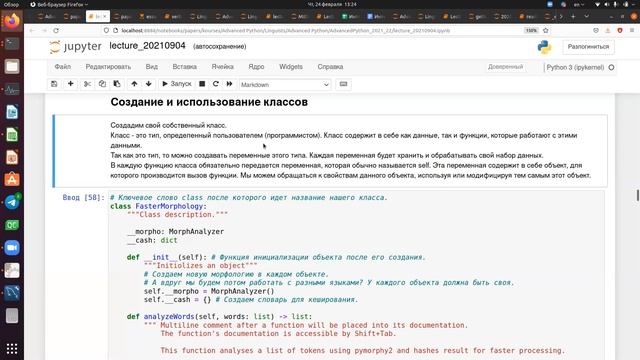Restart the kernel icon
The image size is (640, 360).
click(216, 84)
